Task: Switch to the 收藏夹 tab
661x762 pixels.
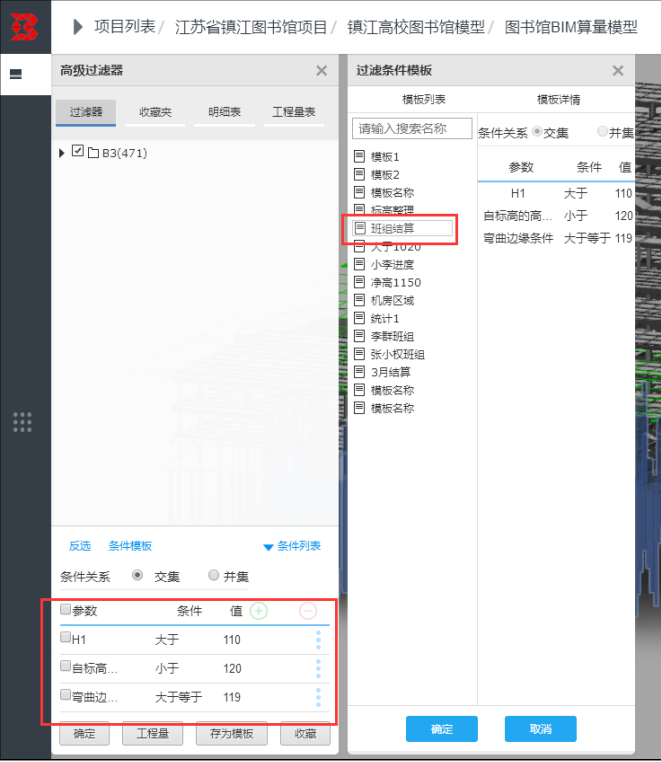Action: [x=155, y=112]
